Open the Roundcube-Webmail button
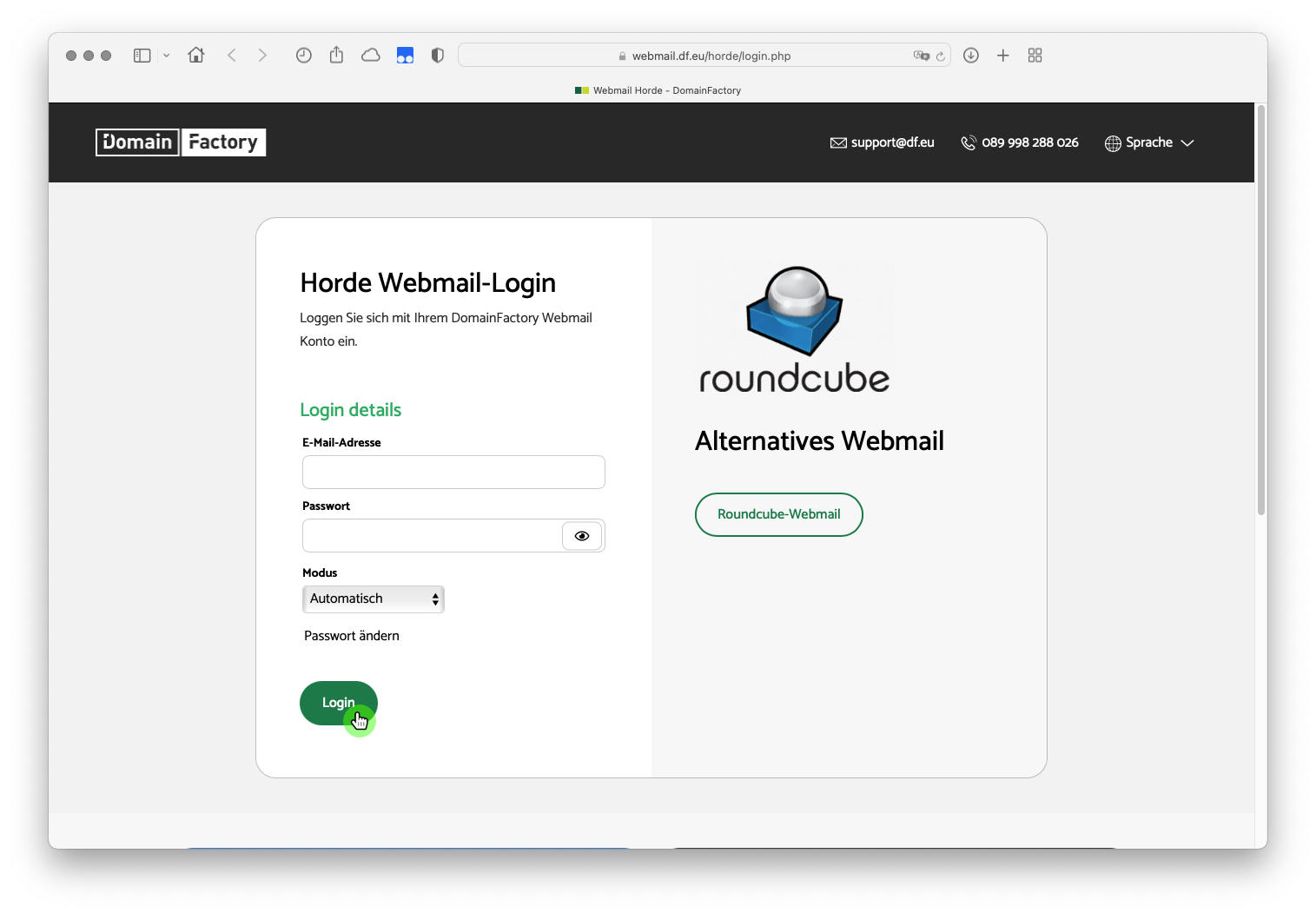The image size is (1316, 913). tap(779, 514)
